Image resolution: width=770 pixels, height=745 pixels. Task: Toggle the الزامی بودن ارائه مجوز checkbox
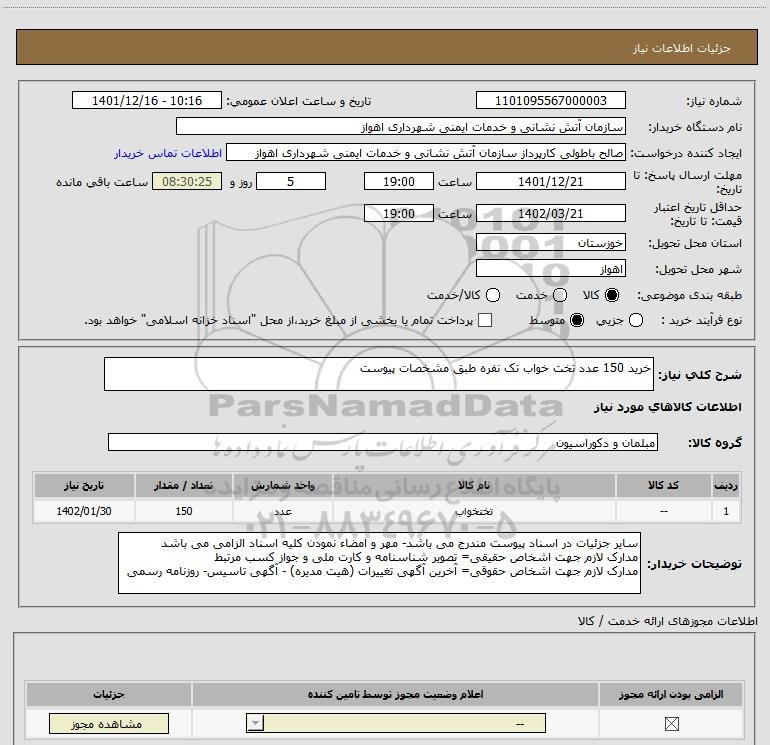coord(671,723)
